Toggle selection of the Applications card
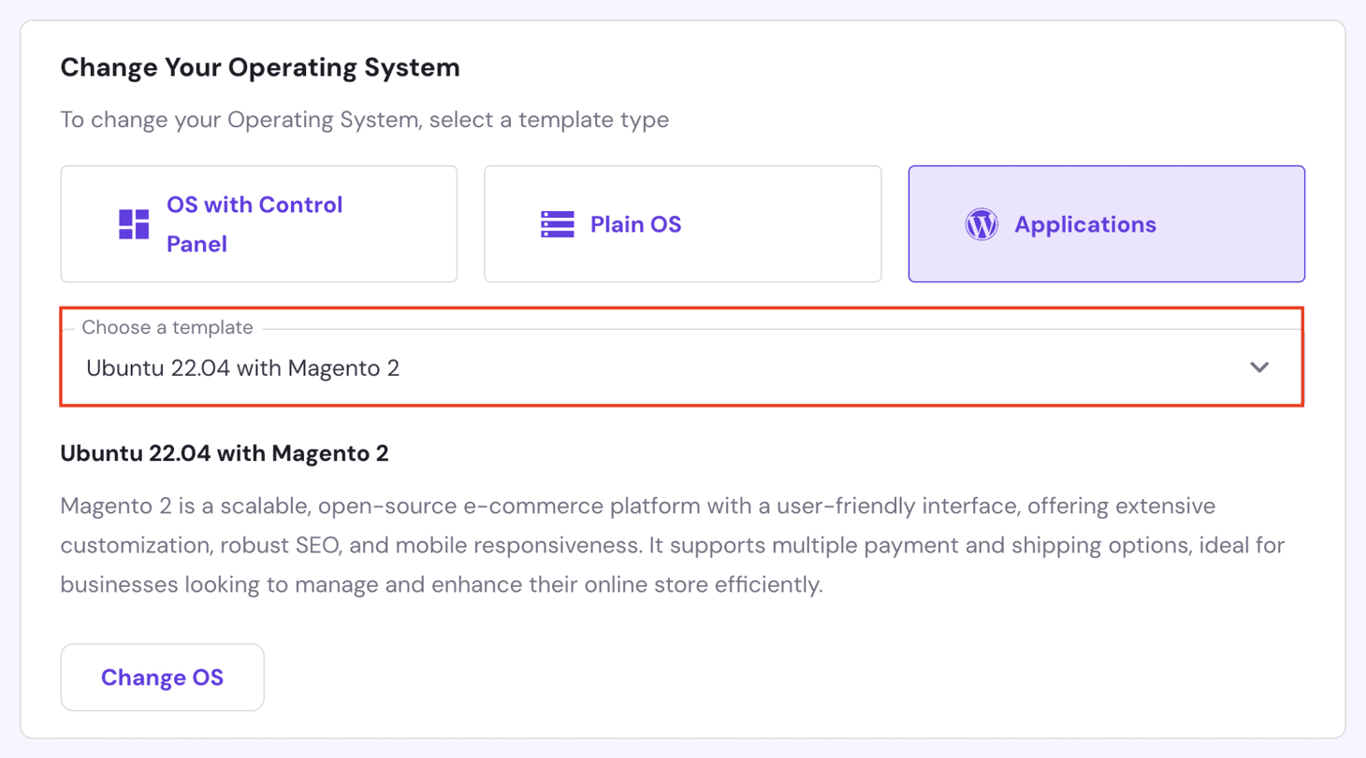The height and width of the screenshot is (758, 1366). tap(1106, 224)
